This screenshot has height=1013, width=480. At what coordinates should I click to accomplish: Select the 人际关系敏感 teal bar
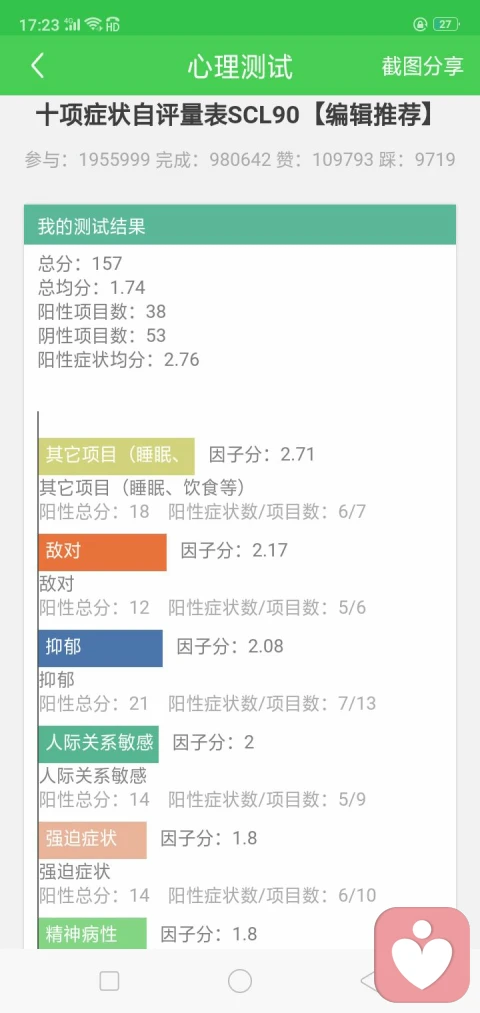98,744
